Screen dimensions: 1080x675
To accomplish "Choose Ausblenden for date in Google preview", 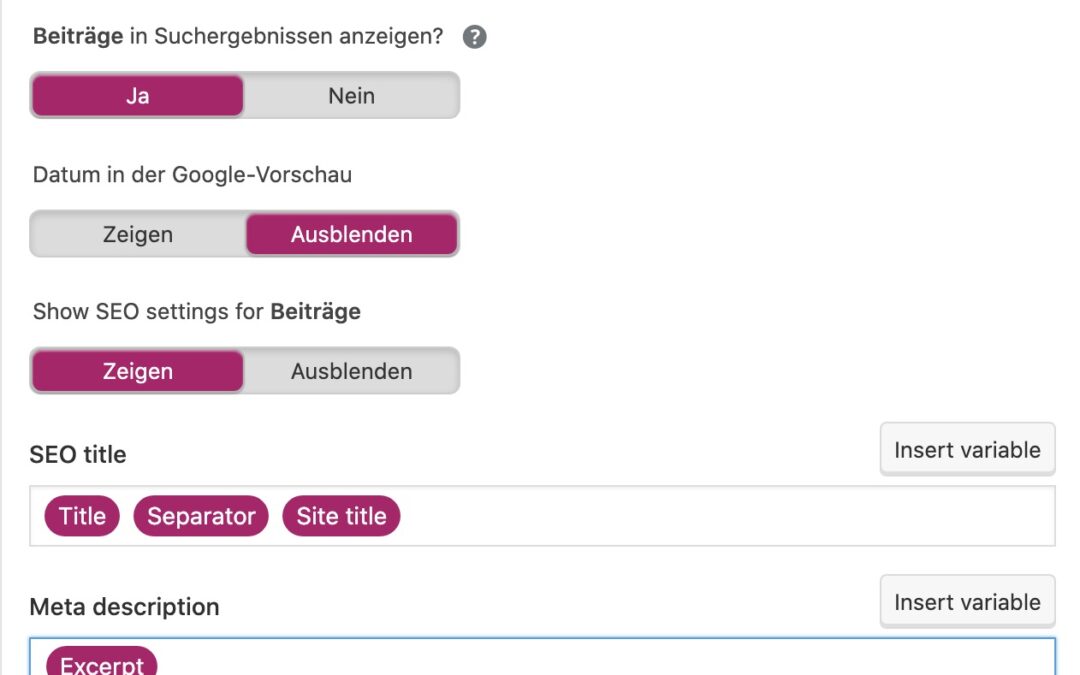I will 351,234.
